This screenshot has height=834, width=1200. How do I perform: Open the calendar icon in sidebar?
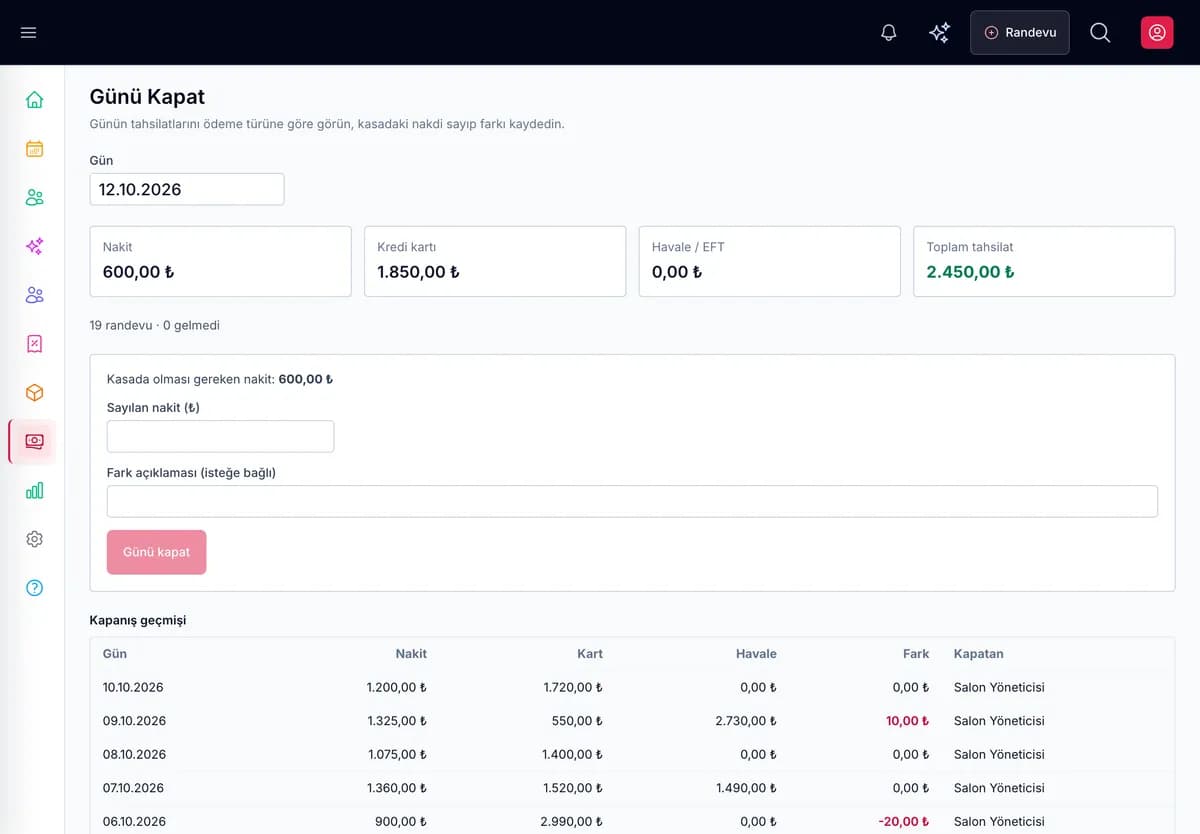click(x=34, y=148)
